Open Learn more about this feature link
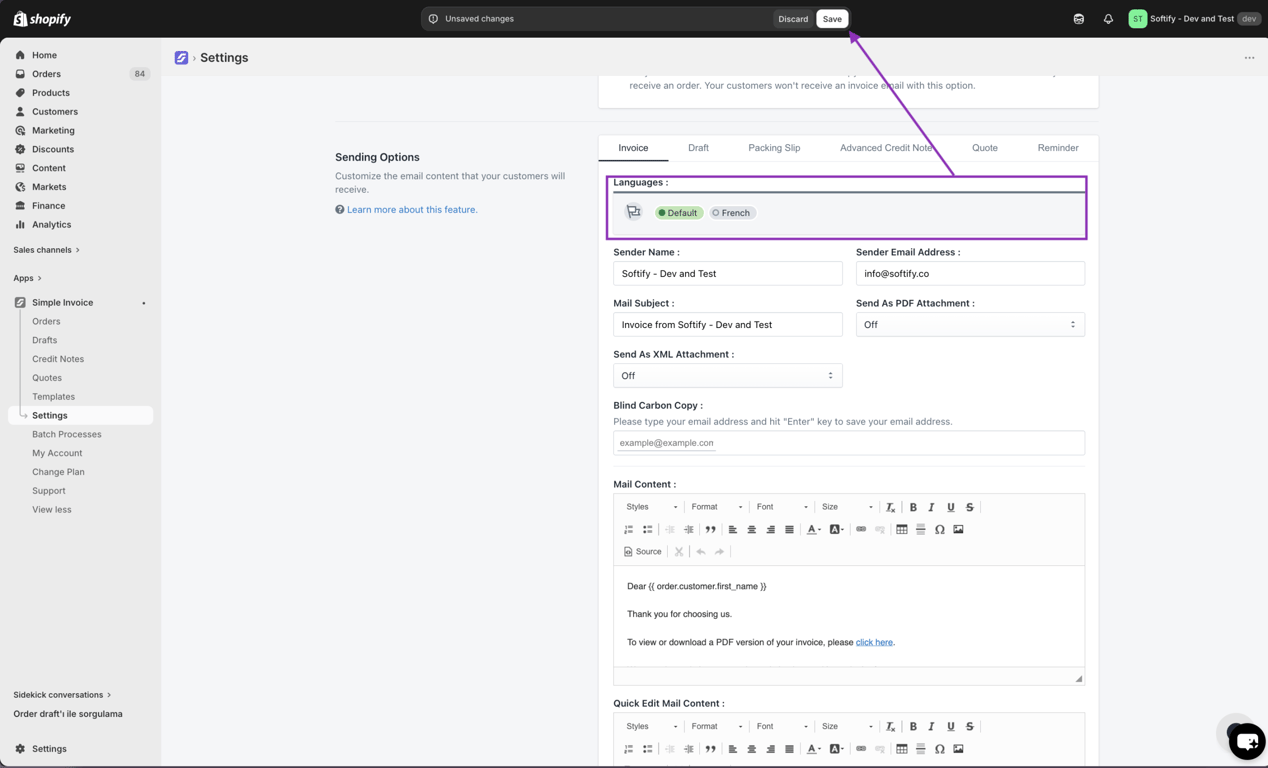The height and width of the screenshot is (768, 1268). pyautogui.click(x=412, y=210)
